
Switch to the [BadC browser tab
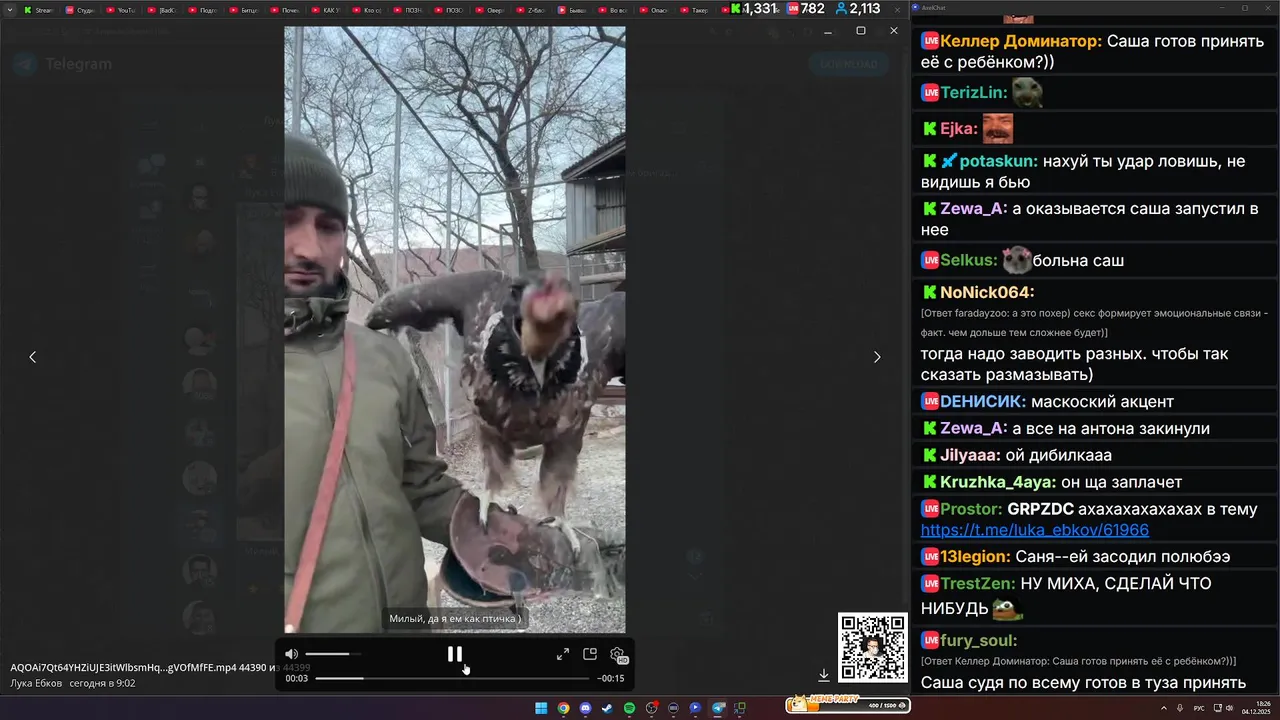(161, 10)
